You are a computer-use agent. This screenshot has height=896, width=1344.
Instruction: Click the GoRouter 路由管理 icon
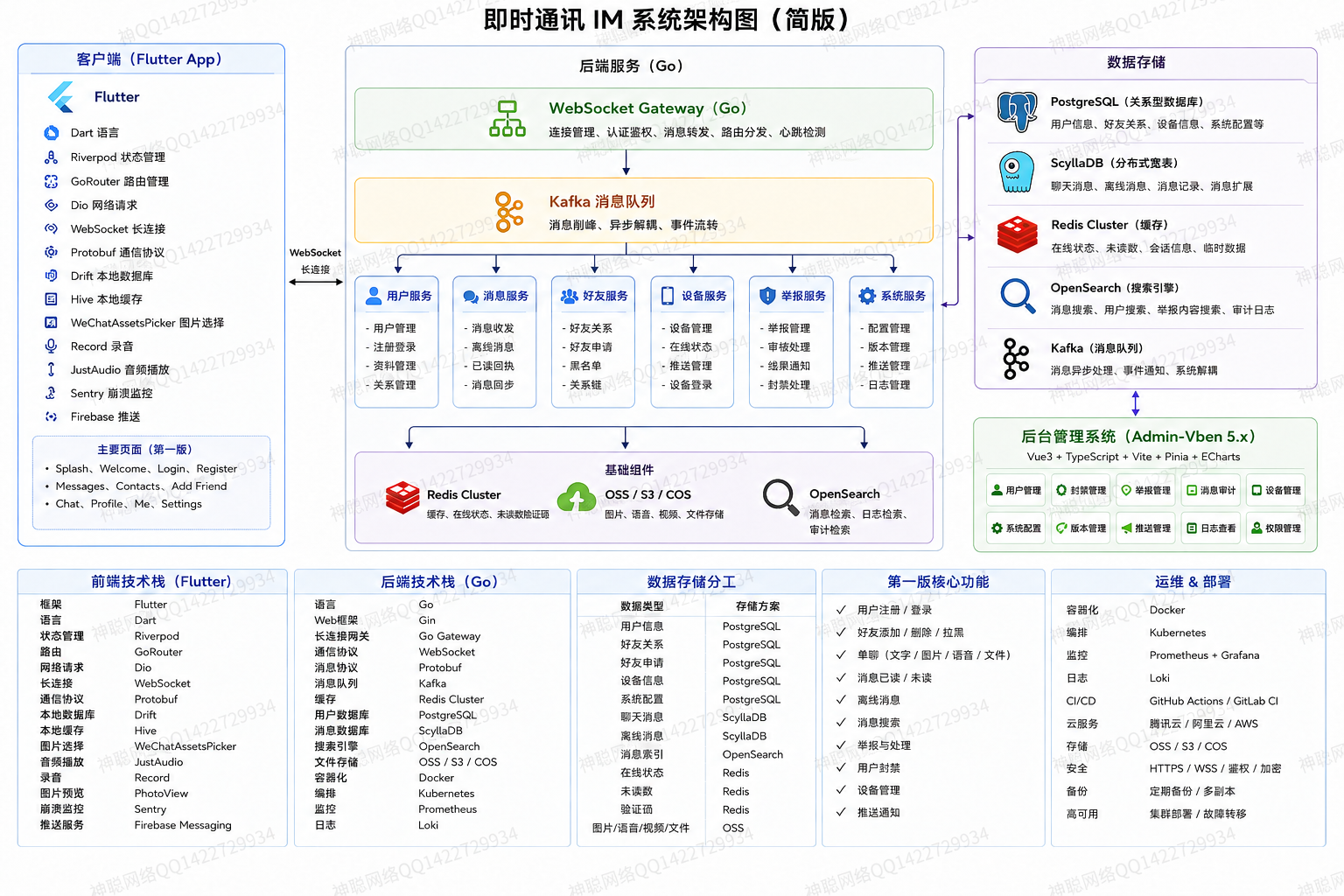coord(51,181)
